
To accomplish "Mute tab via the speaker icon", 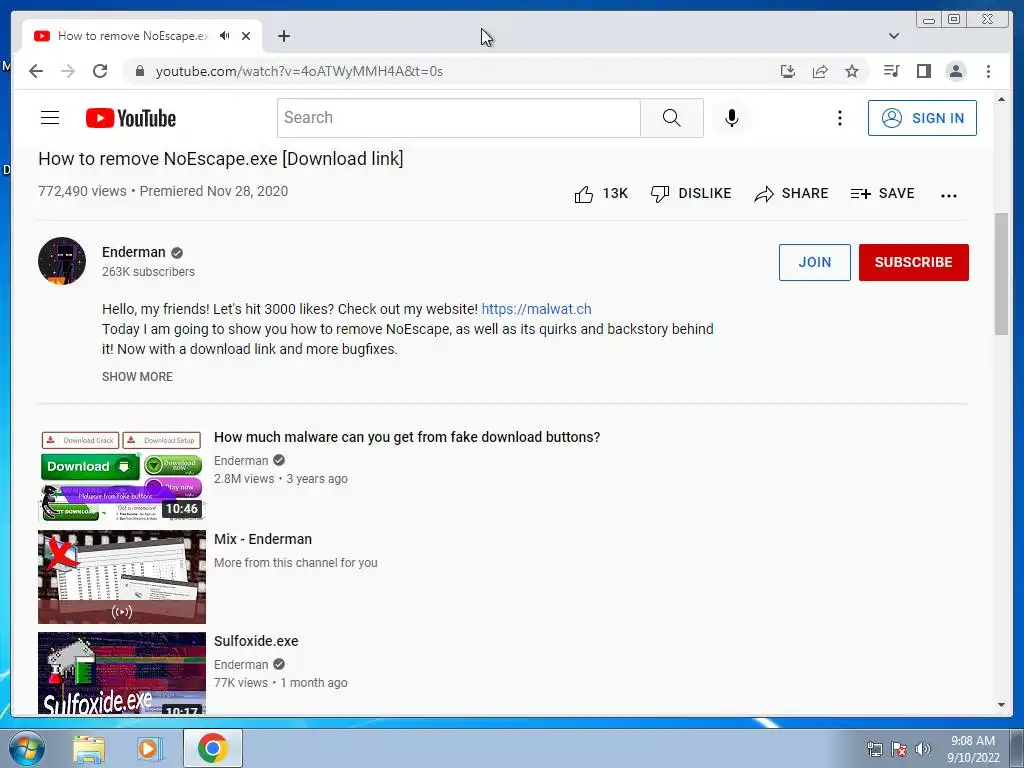I will 225,36.
